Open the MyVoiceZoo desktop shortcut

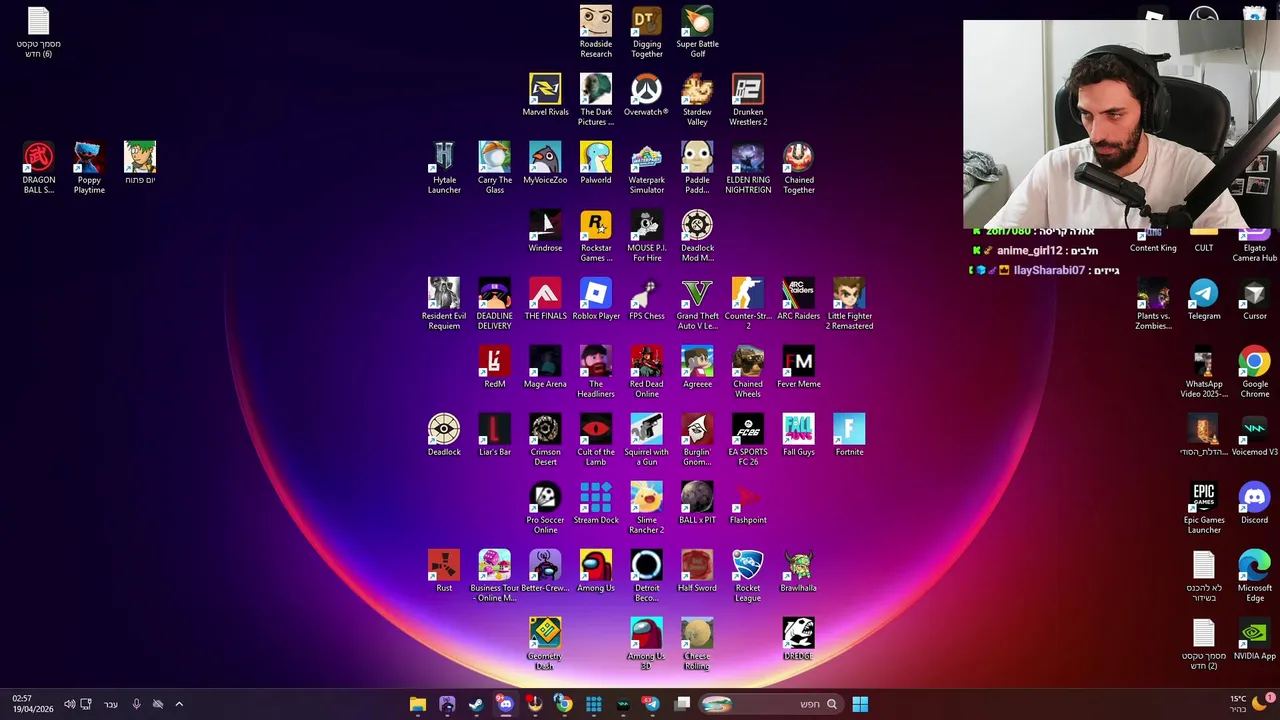(x=545, y=163)
